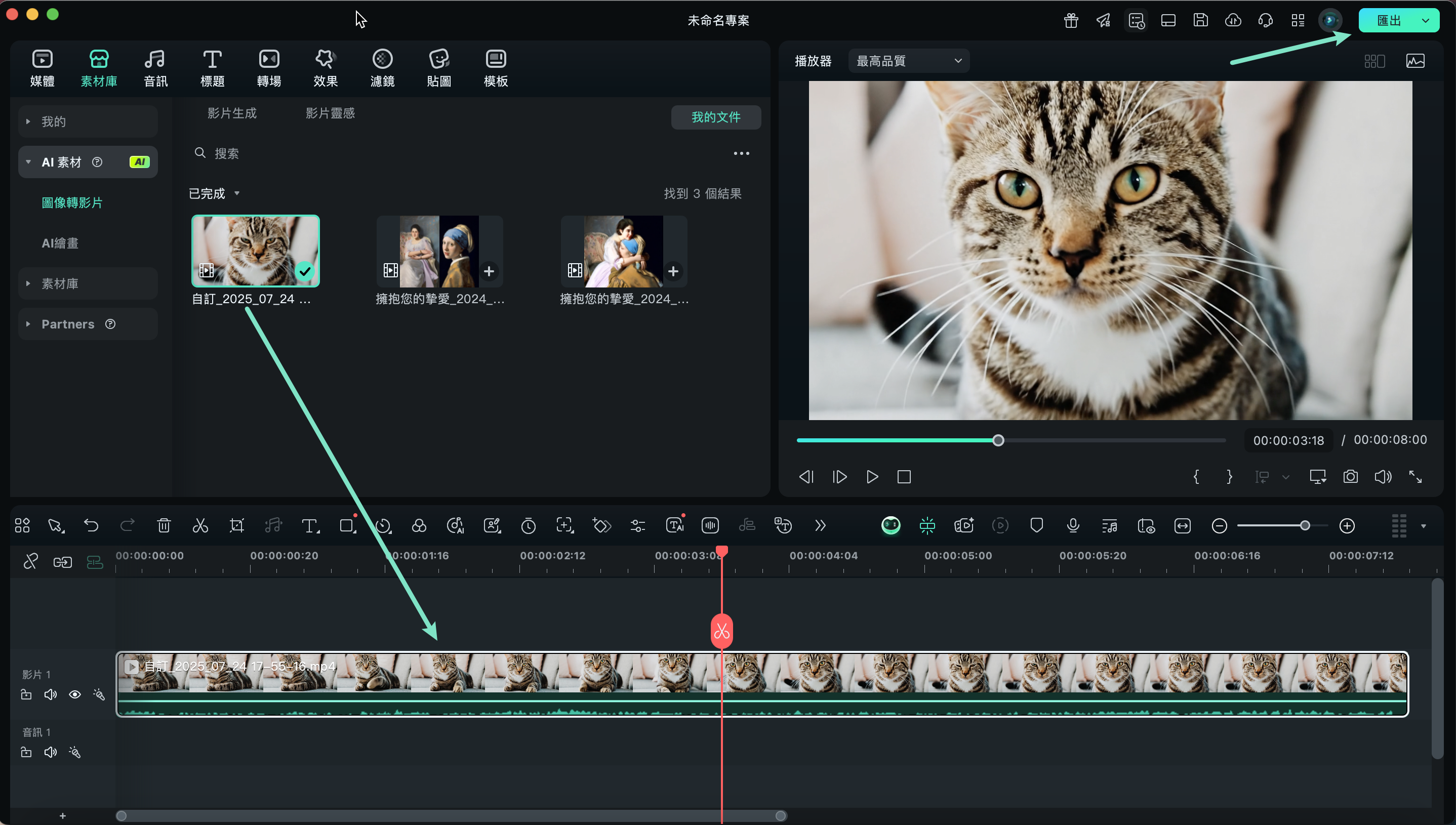Lock the 音訊 1 track

pos(26,753)
